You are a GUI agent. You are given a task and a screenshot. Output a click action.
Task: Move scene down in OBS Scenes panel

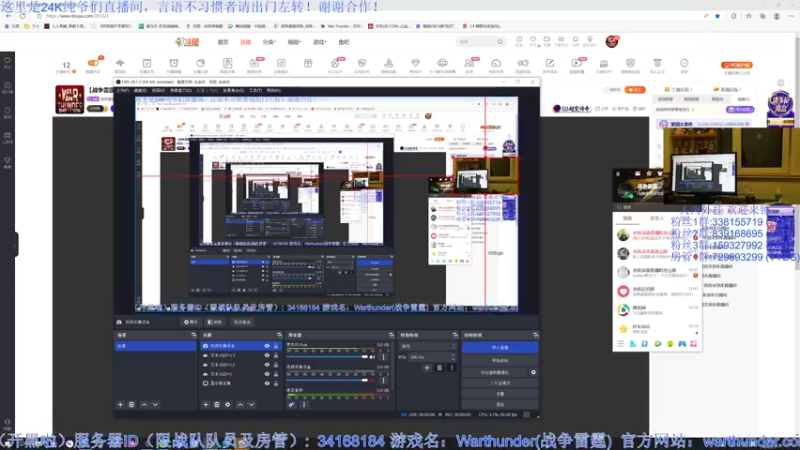pos(155,405)
